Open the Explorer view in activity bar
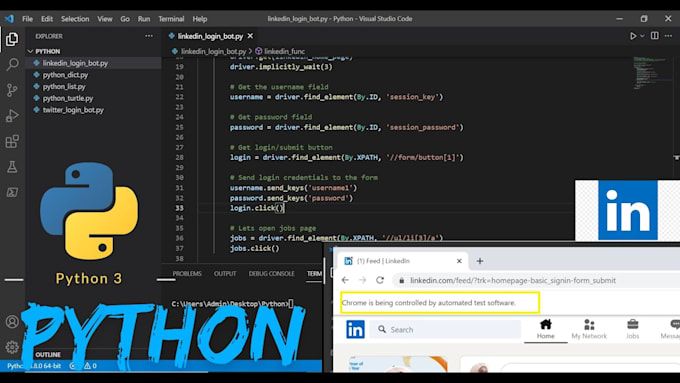This screenshot has height=383, width=680. 12,39
